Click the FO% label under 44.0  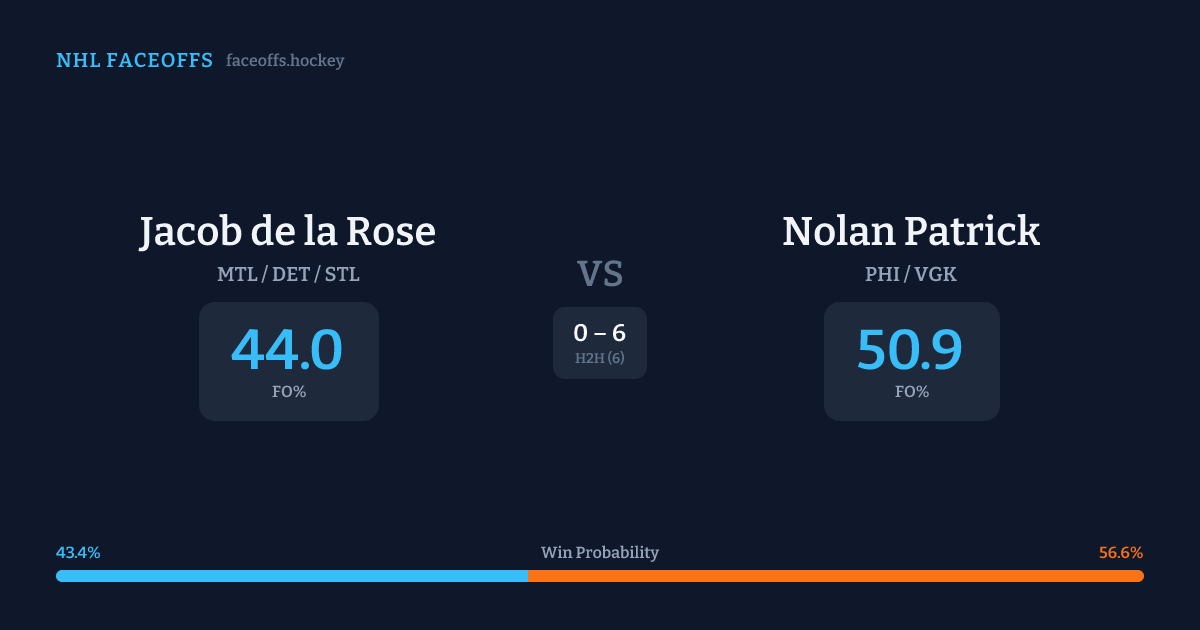tap(289, 392)
